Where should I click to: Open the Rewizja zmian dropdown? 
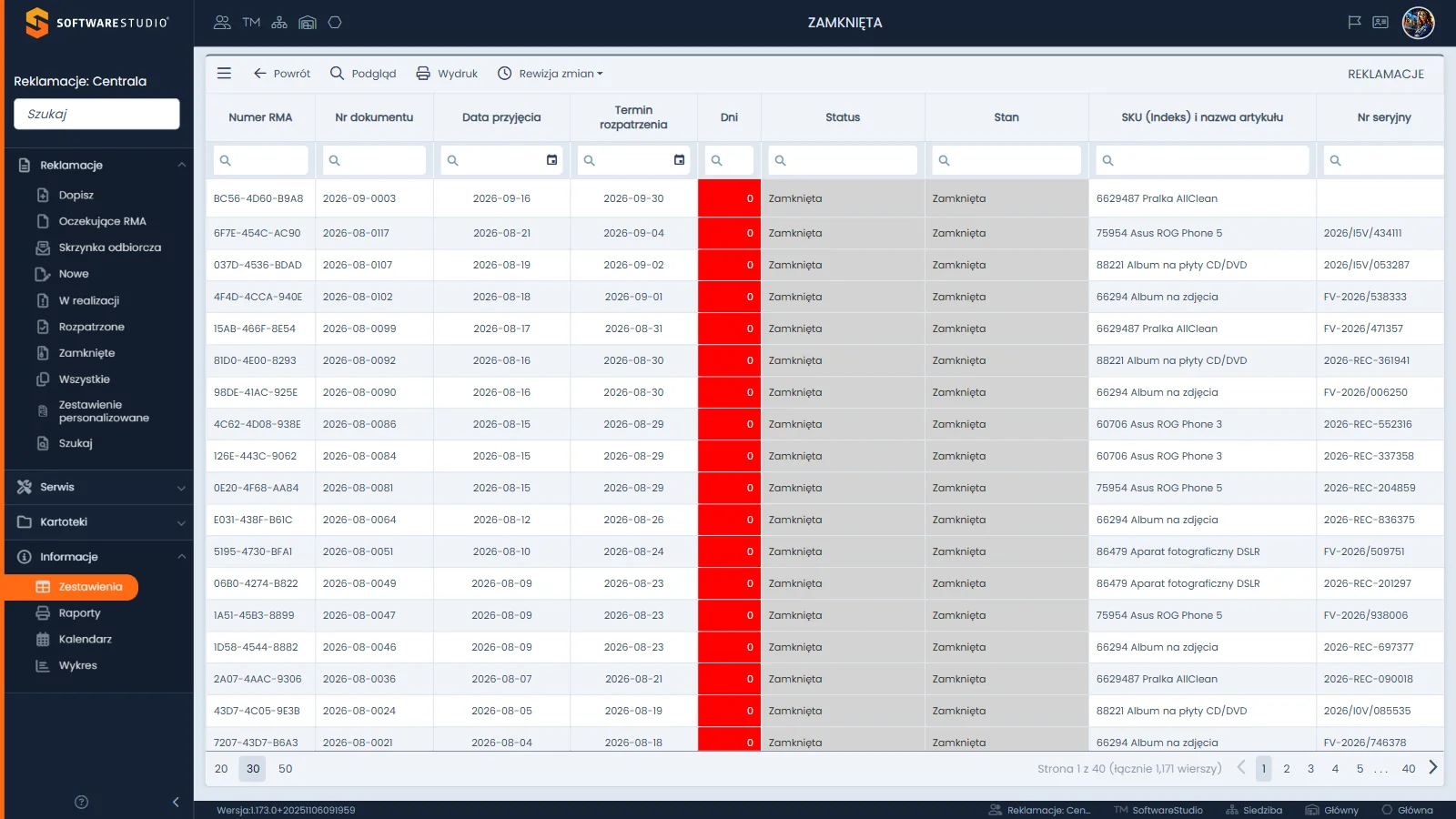(551, 74)
